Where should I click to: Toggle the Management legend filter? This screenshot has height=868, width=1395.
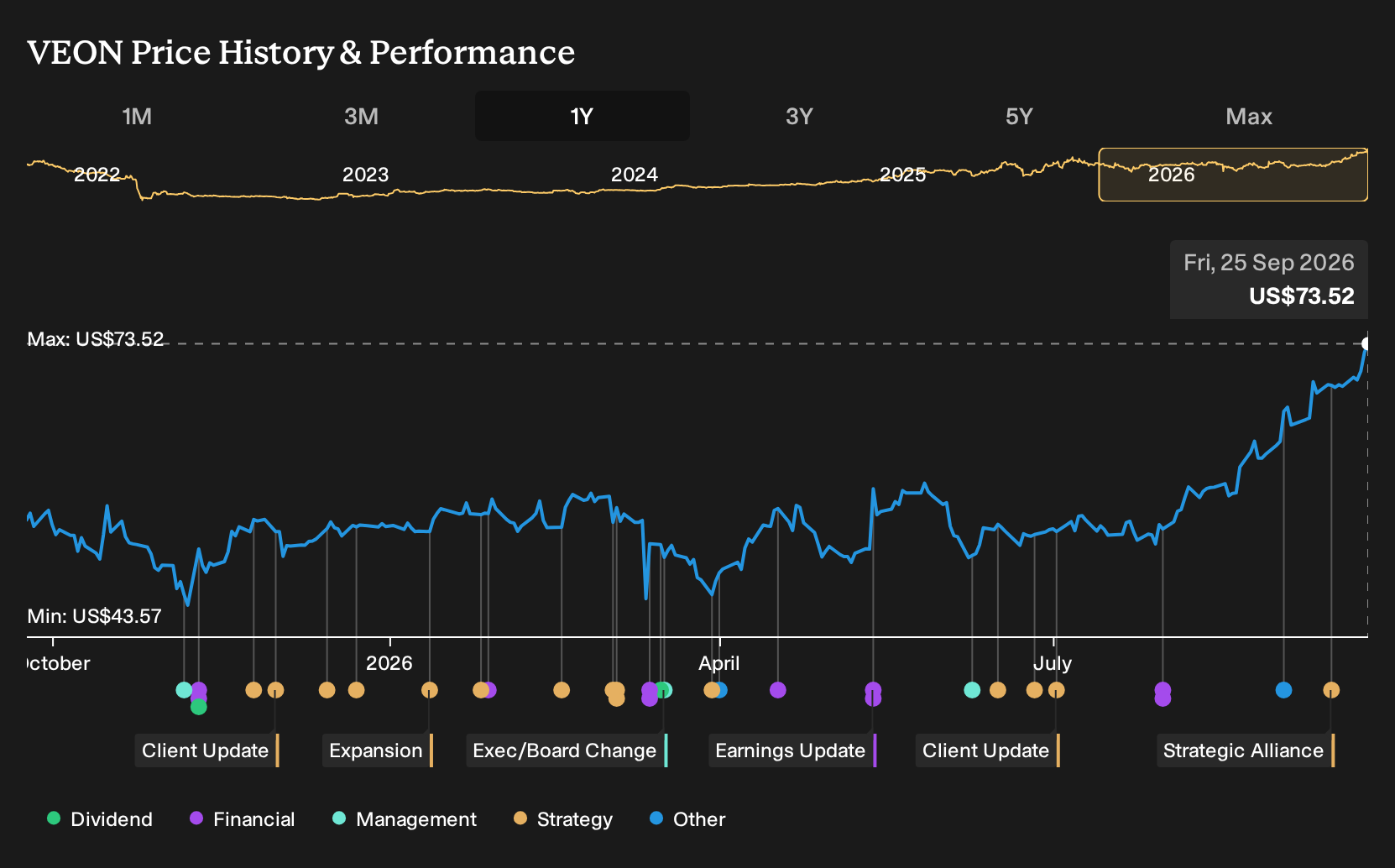pyautogui.click(x=404, y=819)
